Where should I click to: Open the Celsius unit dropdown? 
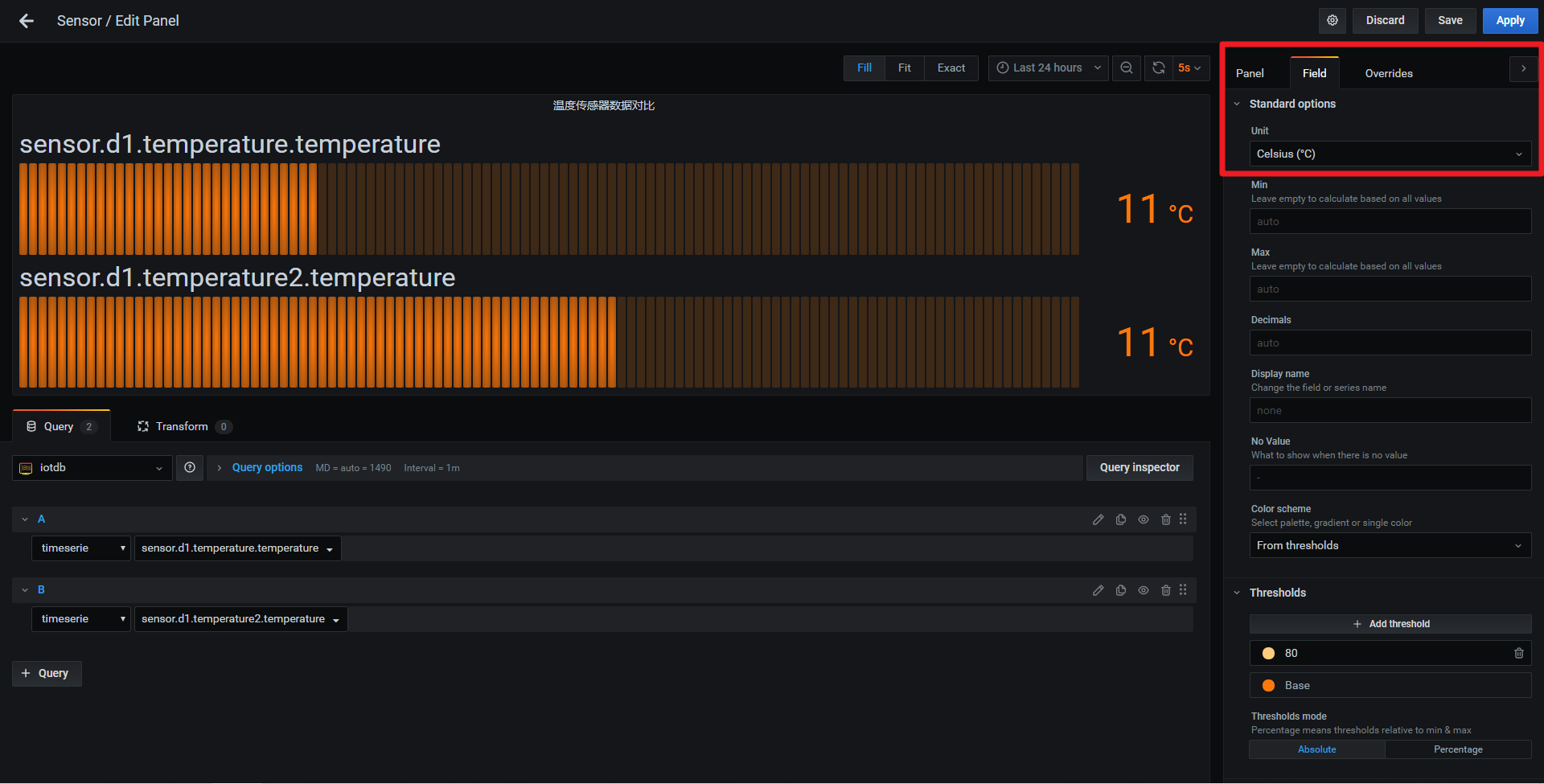coord(1390,154)
